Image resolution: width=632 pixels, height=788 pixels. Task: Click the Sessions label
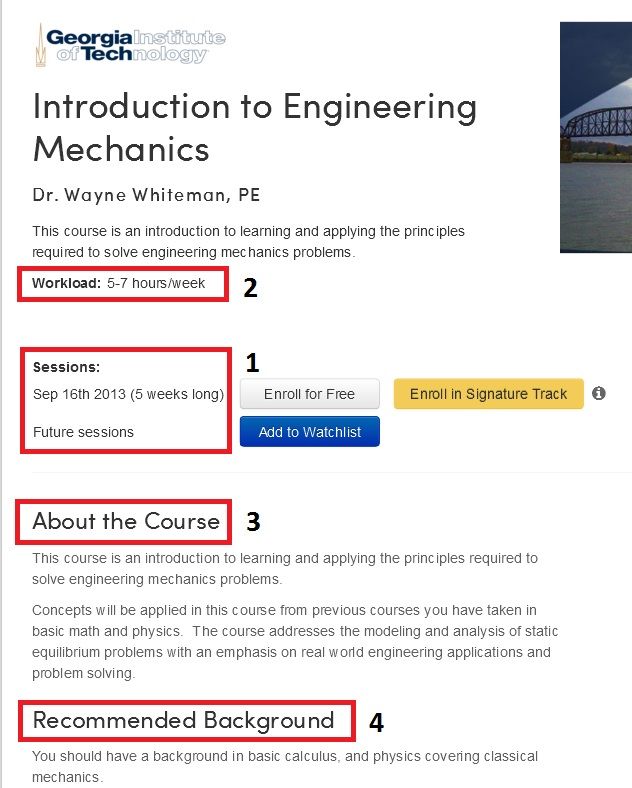(66, 367)
